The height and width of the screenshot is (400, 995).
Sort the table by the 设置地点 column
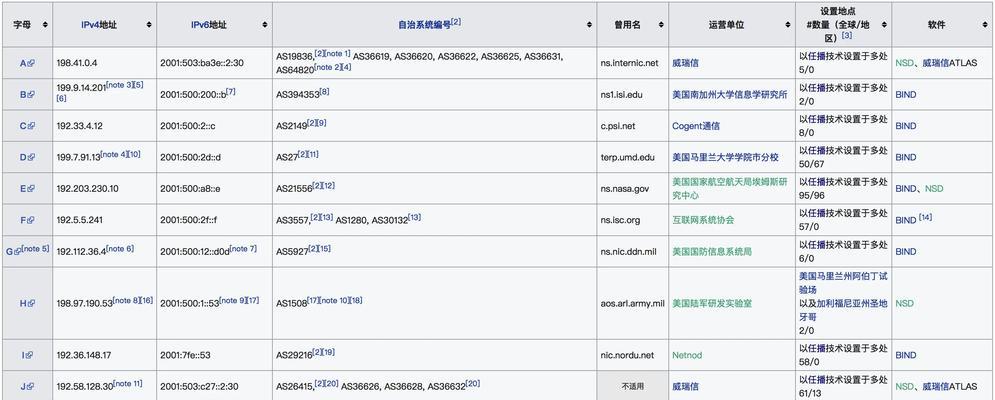(x=881, y=24)
